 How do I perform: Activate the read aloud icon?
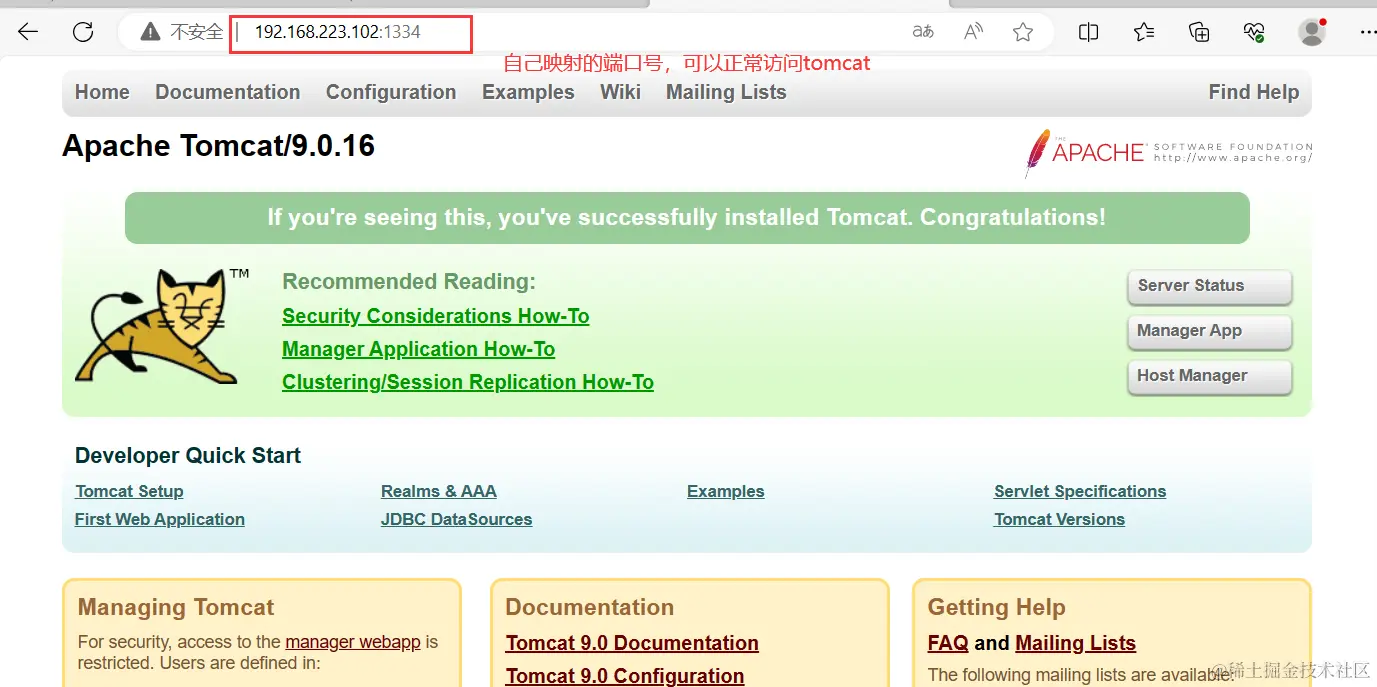click(x=973, y=32)
